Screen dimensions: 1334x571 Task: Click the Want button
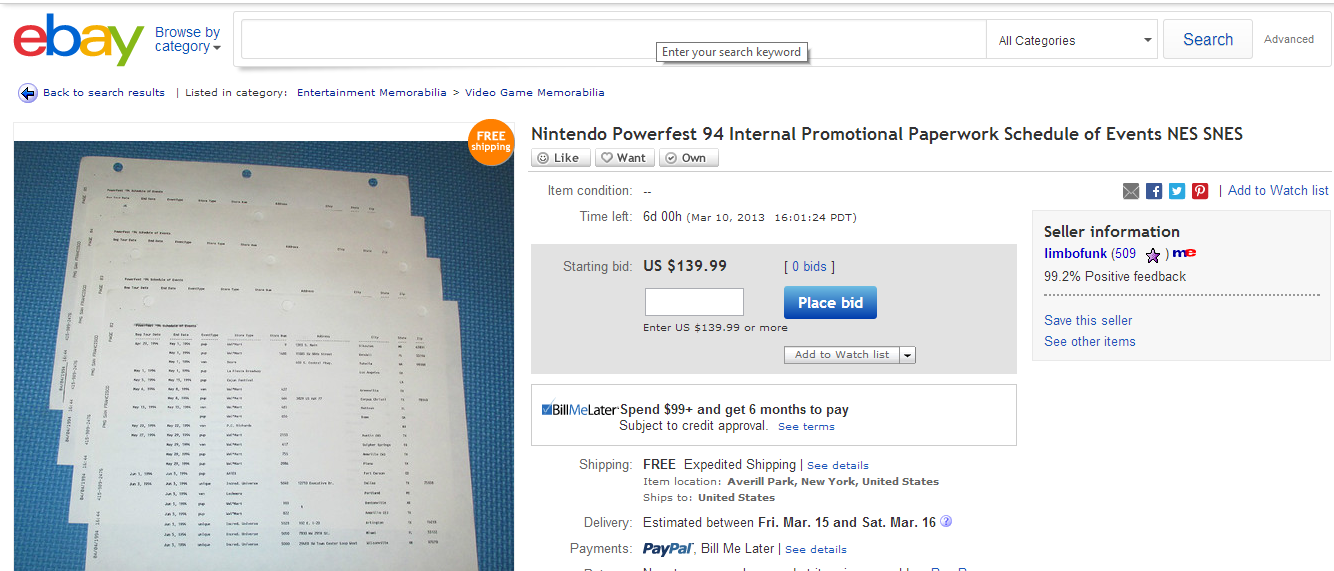coord(625,158)
